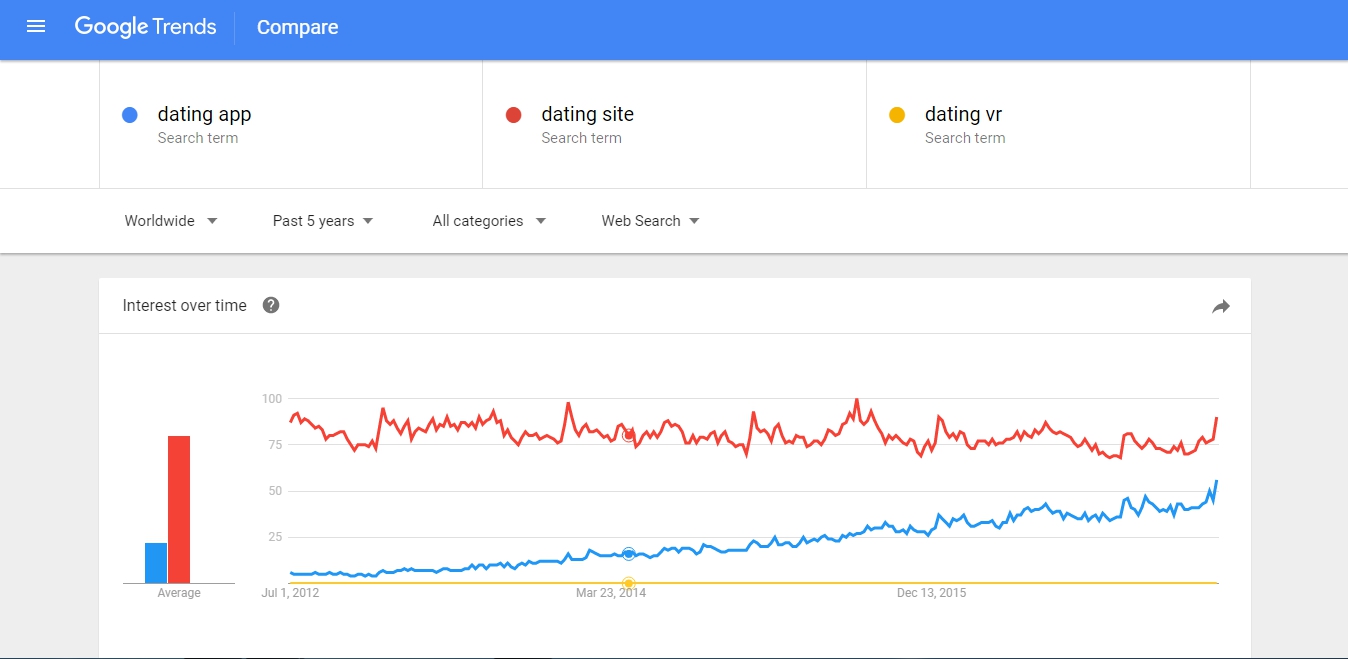Open the Interest over time help icon
Image resolution: width=1348 pixels, height=659 pixels.
coord(271,305)
